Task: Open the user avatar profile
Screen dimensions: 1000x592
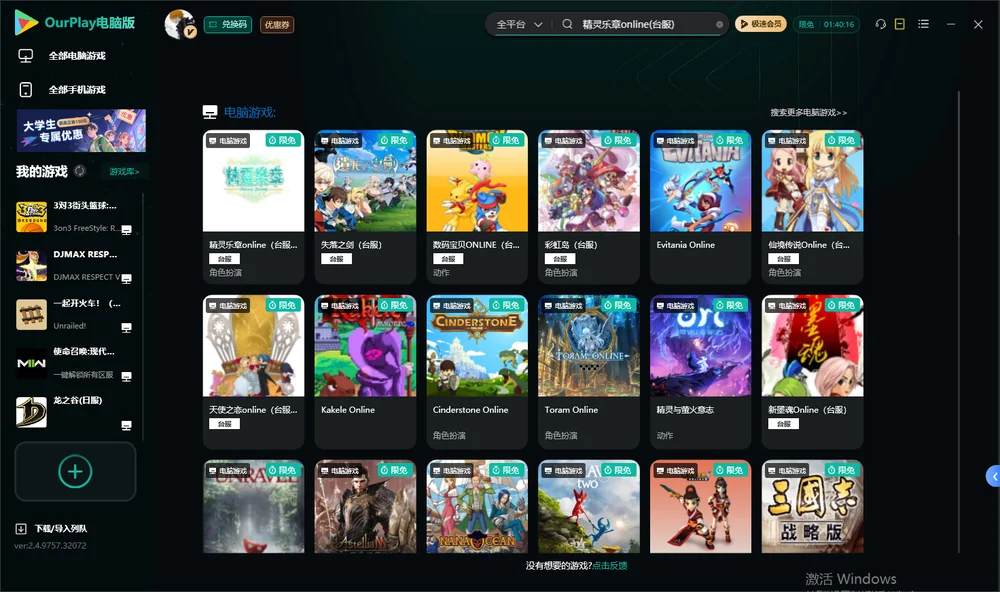Action: tap(180, 24)
